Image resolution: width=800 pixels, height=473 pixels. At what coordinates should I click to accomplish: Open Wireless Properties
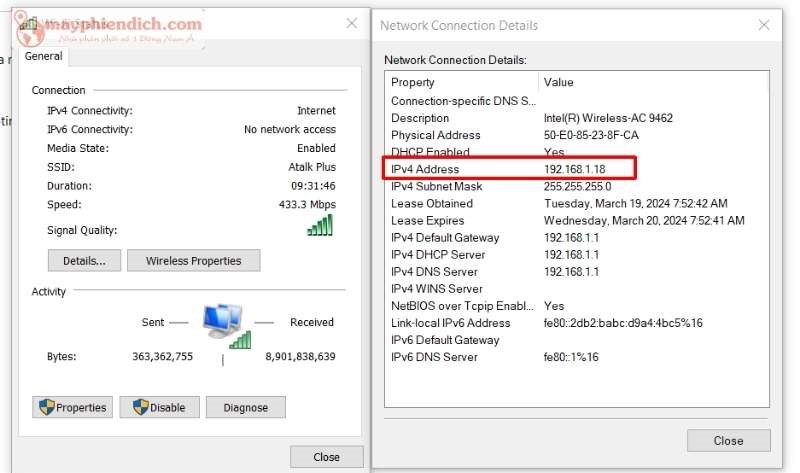pos(193,261)
